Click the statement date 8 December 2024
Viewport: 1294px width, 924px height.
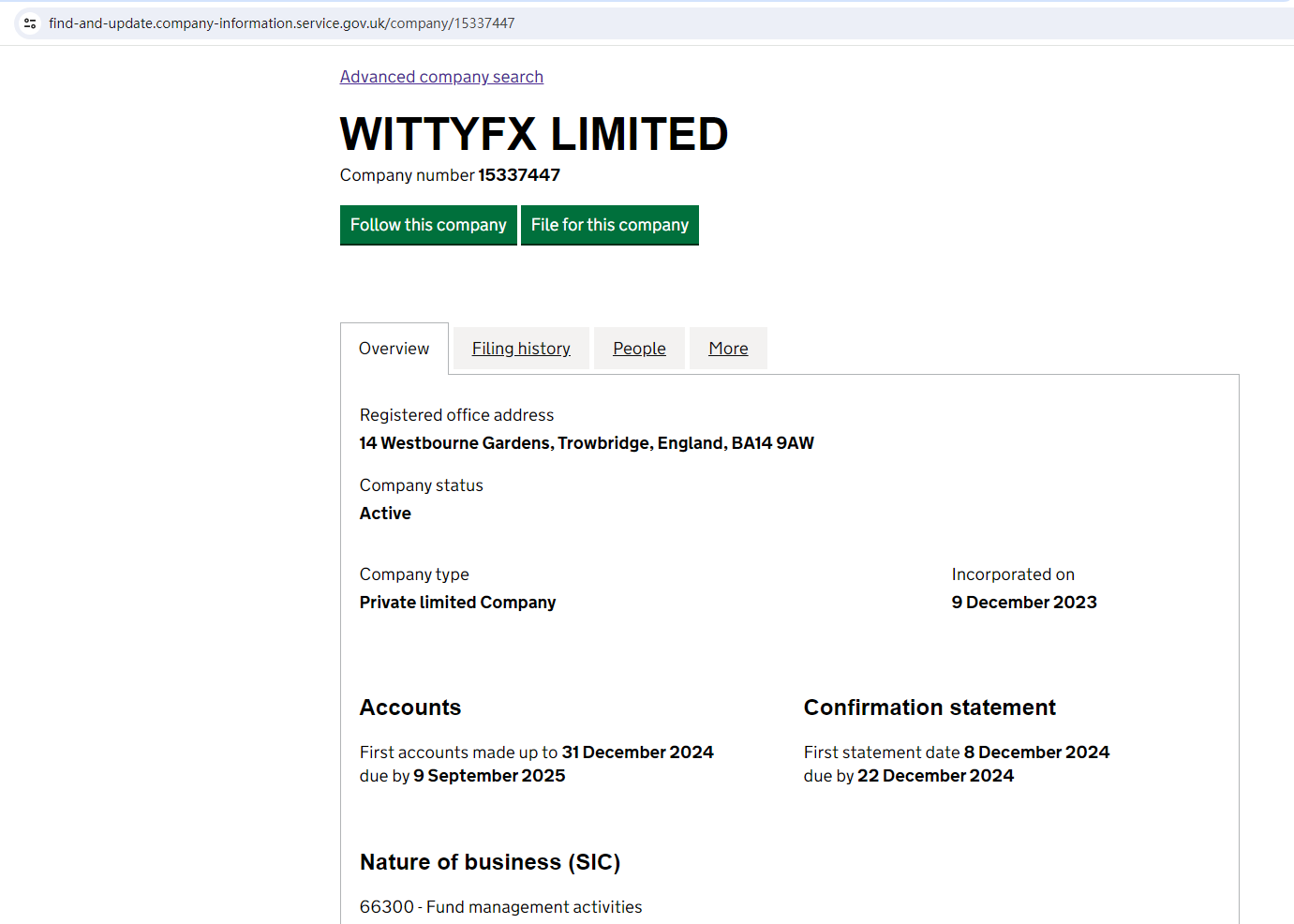click(x=1036, y=753)
